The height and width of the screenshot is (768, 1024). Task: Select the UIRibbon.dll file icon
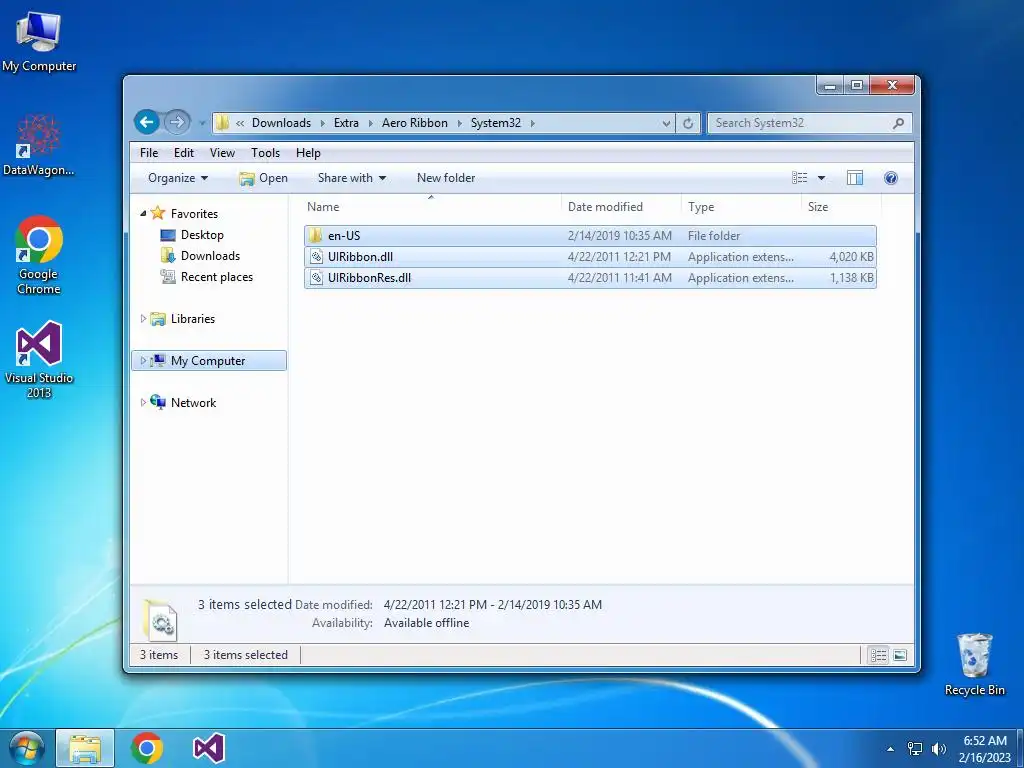point(316,257)
